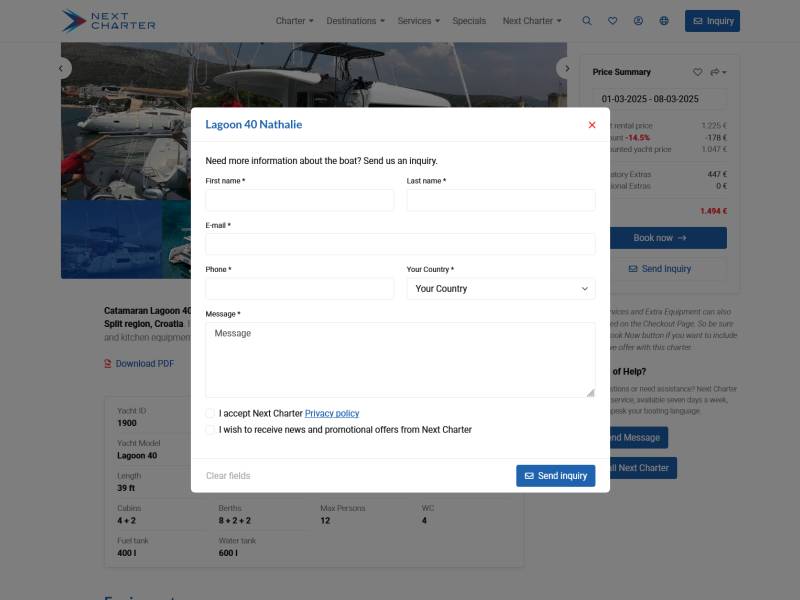
Task: Click the Phone input field
Action: [x=299, y=289]
